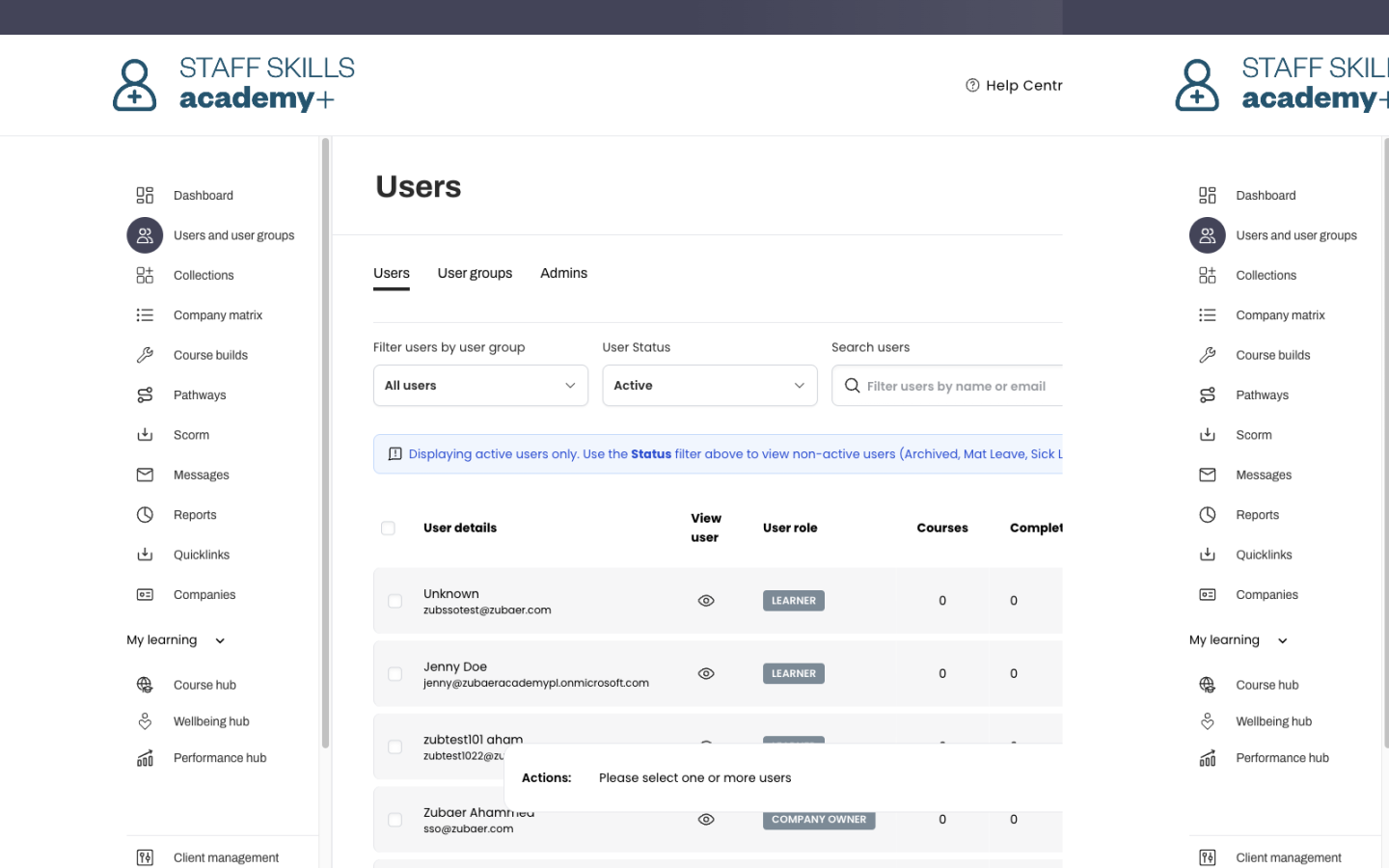Click the Dashboard icon in left sidebar
The width and height of the screenshot is (1389, 868).
[145, 196]
